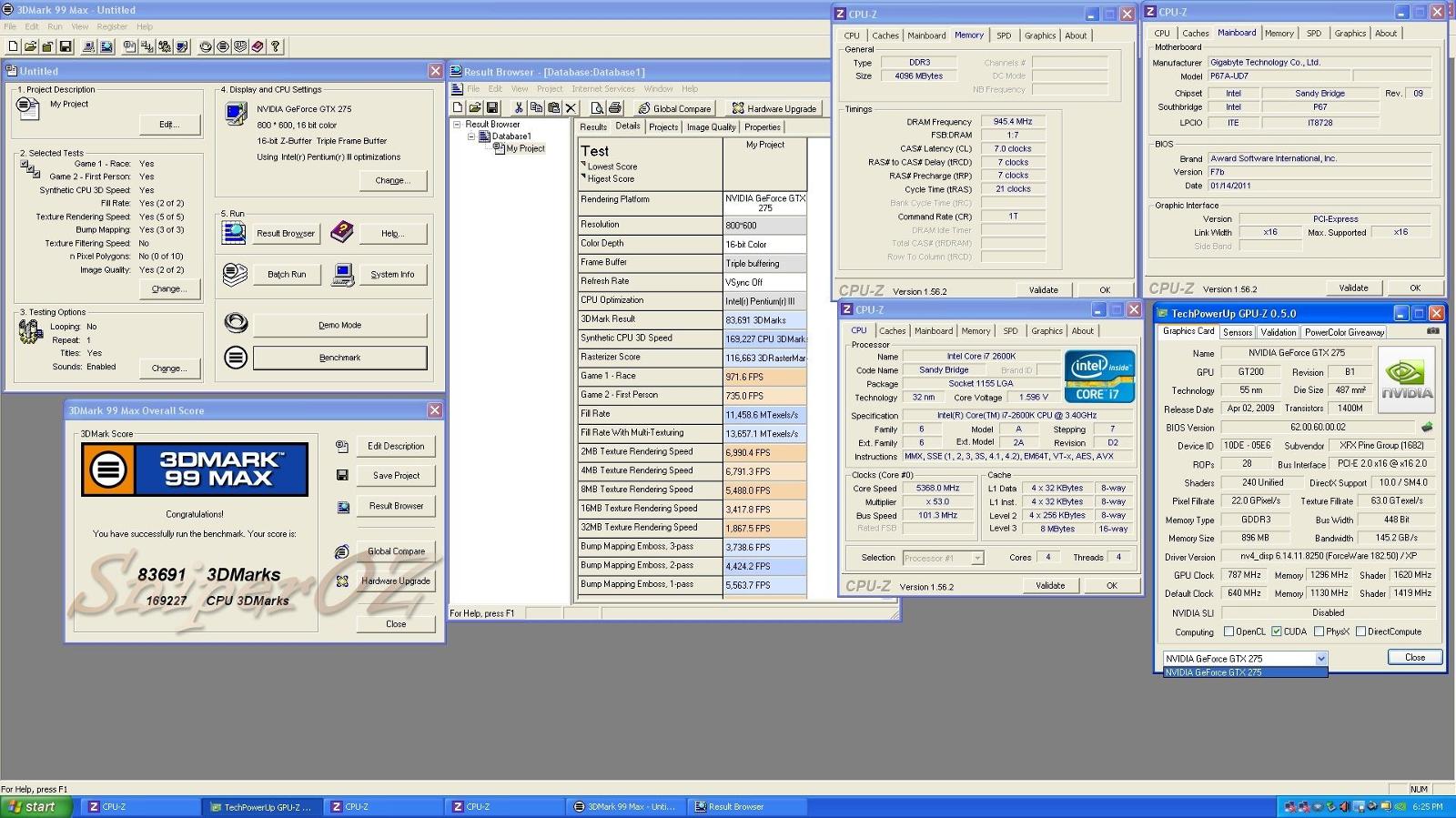Click the New document icon in Result Browser toolbar
Image resolution: width=1456 pixels, height=818 pixels.
pos(458,107)
